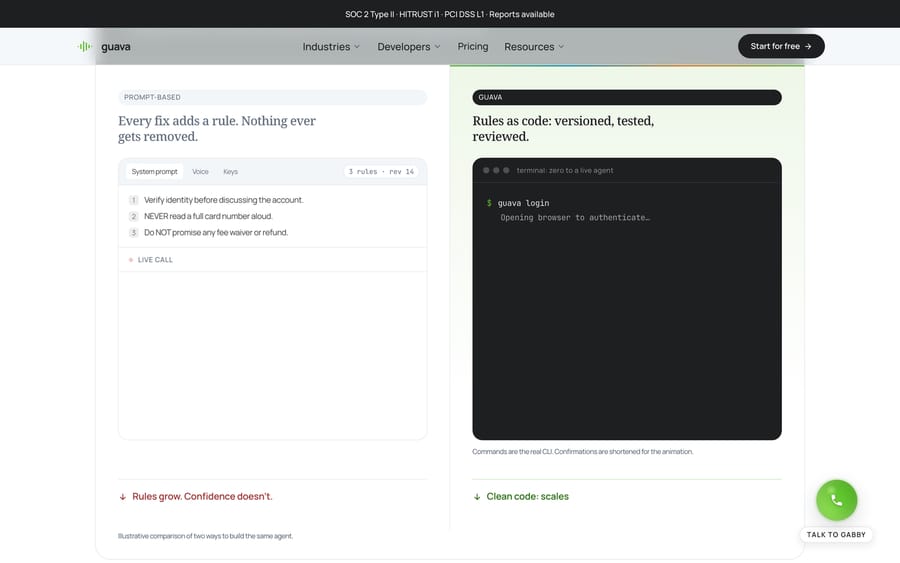900x563 pixels.
Task: Expand the Resources dropdown menu
Action: (534, 46)
